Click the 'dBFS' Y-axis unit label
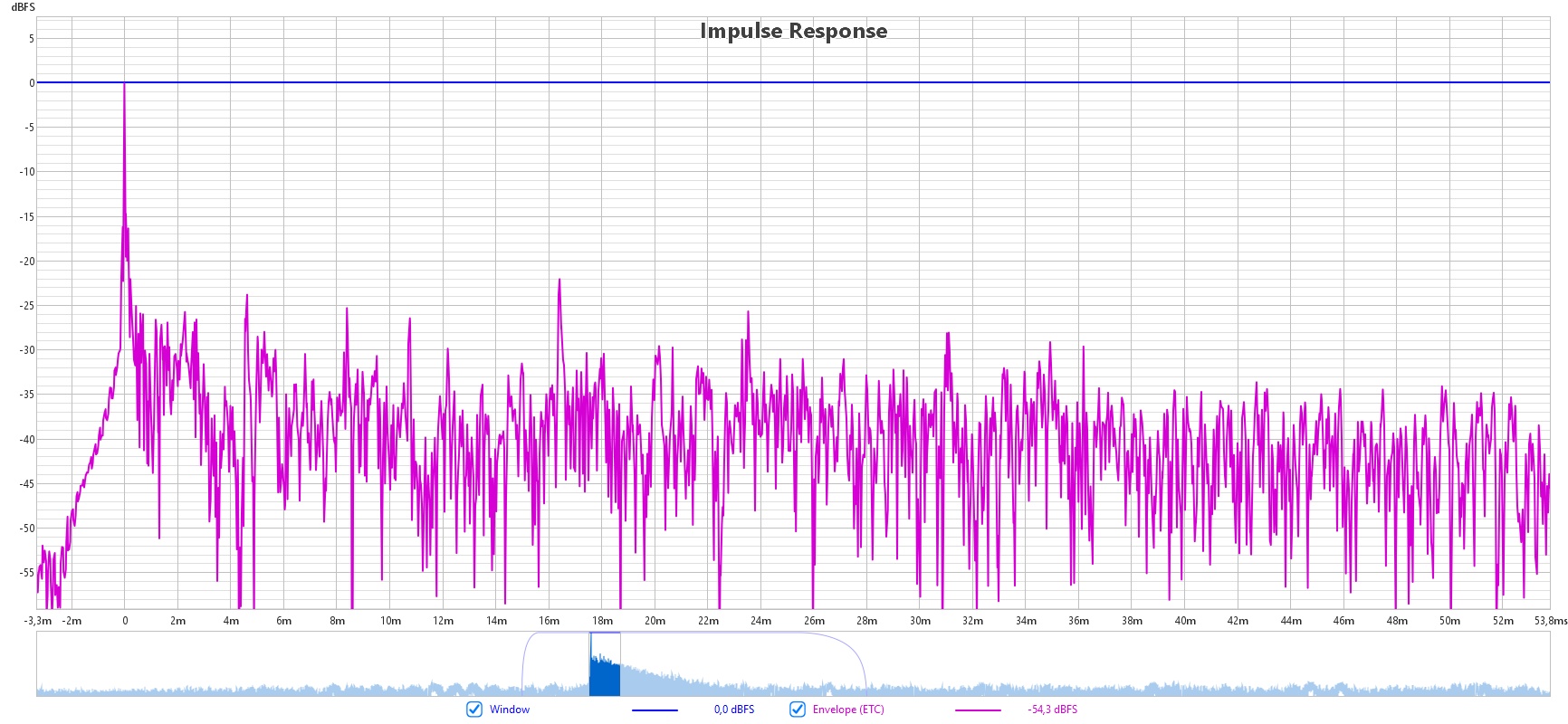Viewport: 1568px width, 724px height. coord(23,7)
